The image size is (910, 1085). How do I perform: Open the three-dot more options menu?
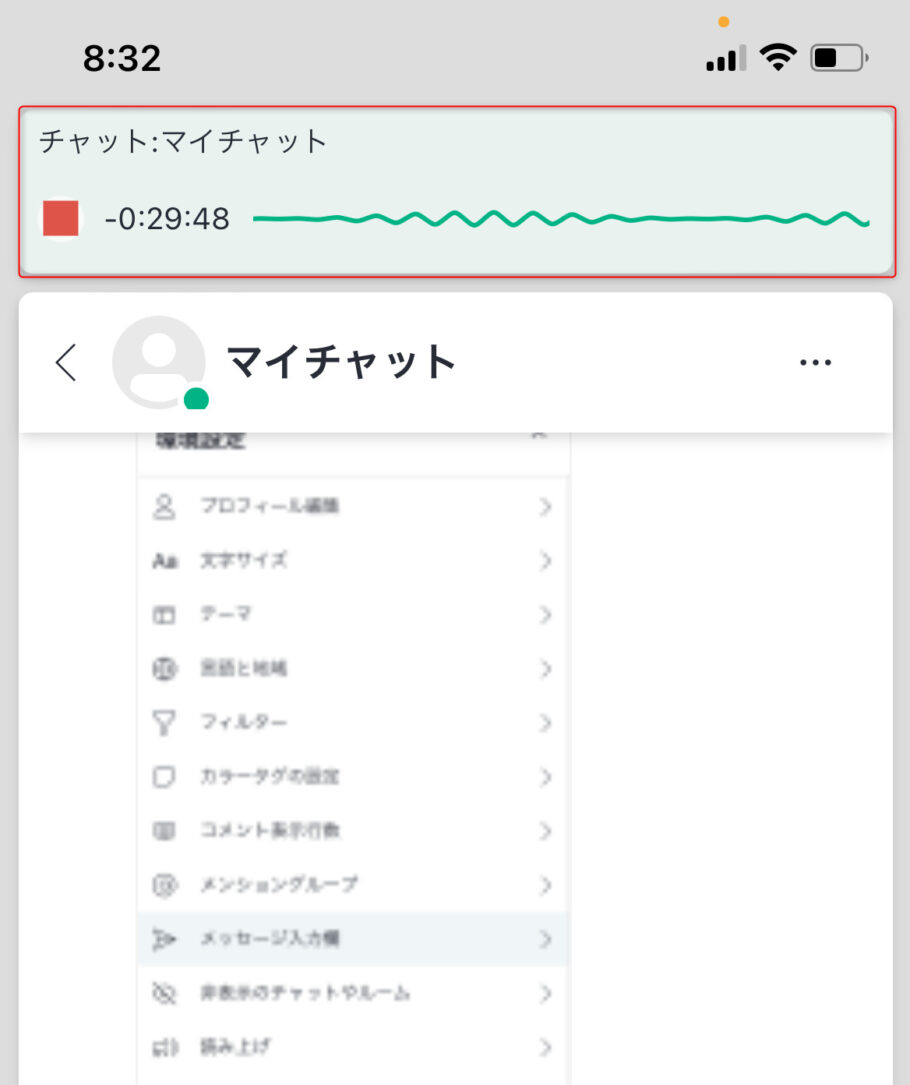tap(815, 362)
